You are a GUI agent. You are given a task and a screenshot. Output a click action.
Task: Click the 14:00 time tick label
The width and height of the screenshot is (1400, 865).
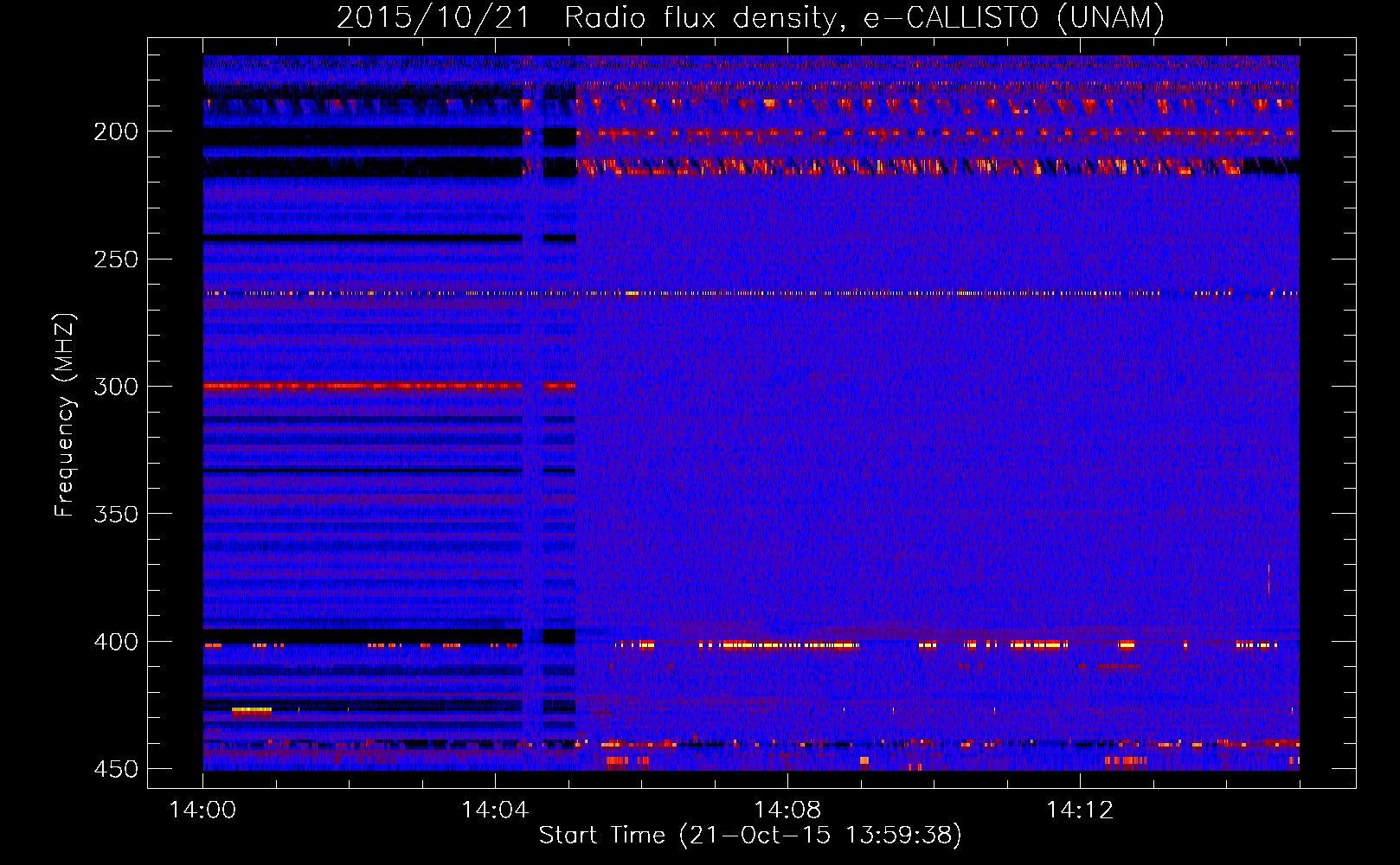[202, 811]
